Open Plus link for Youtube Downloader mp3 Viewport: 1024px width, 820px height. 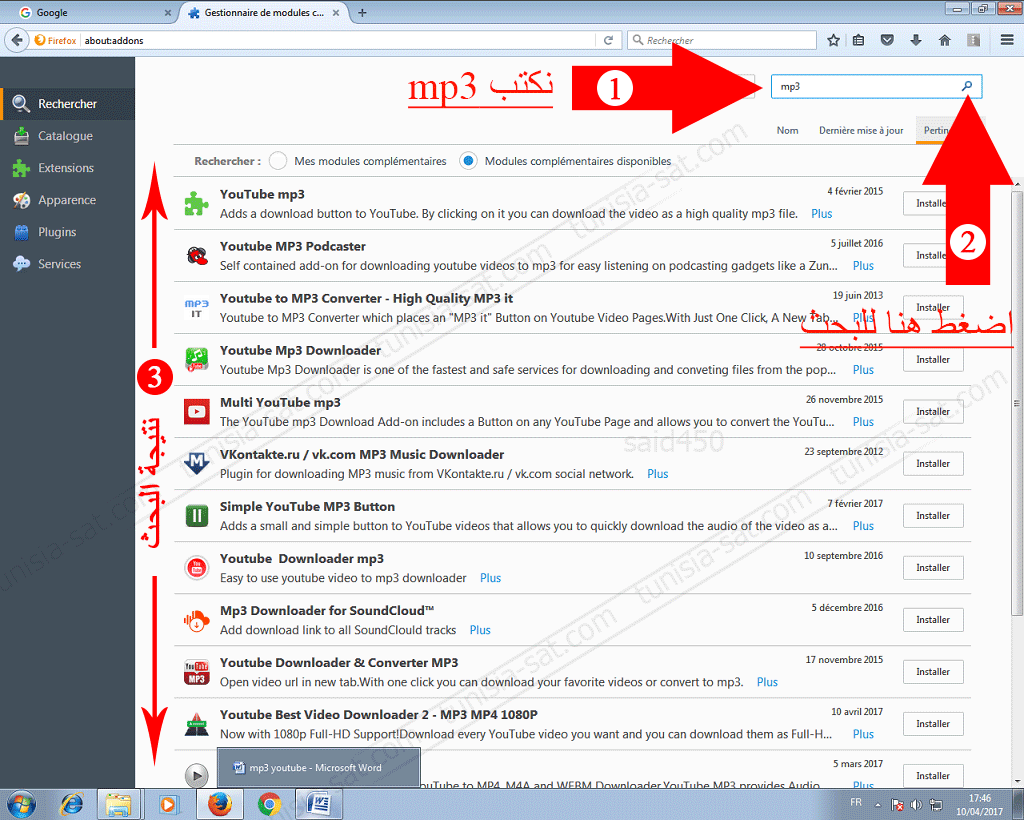pyautogui.click(x=490, y=578)
